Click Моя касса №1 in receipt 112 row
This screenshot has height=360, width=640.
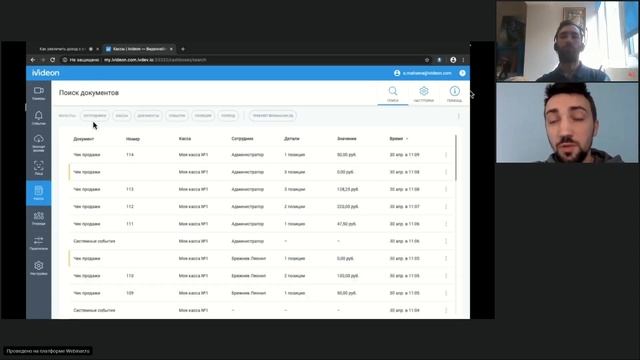pos(193,207)
